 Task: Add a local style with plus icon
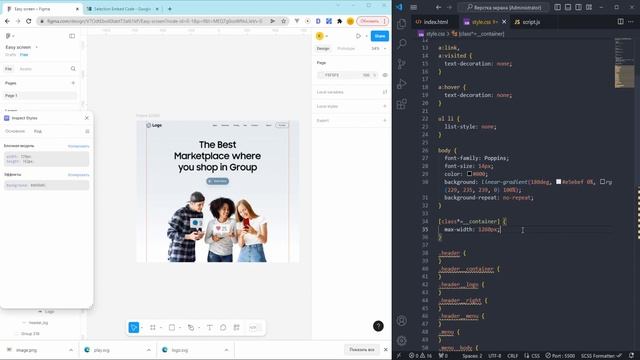[385, 106]
